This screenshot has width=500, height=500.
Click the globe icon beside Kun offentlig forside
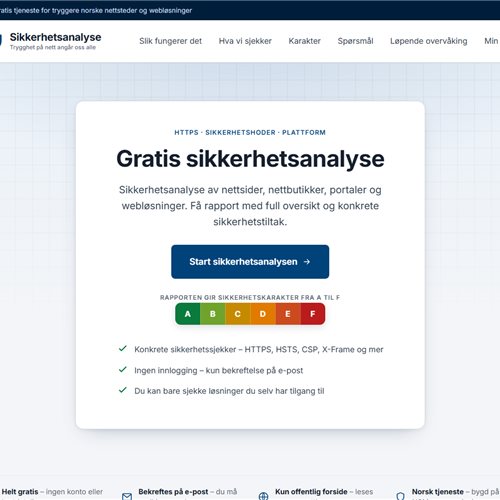pos(264,496)
